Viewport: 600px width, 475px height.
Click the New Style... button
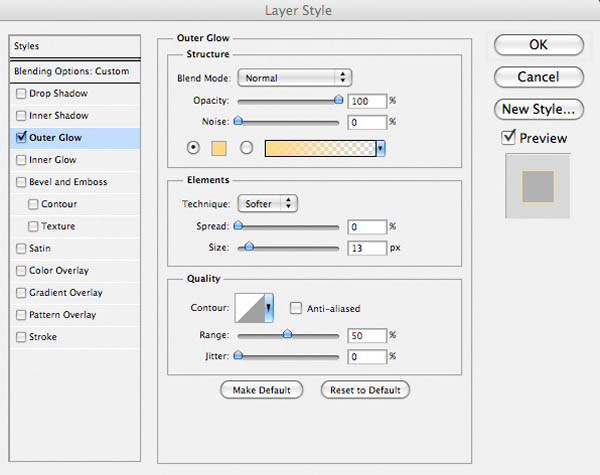[538, 109]
